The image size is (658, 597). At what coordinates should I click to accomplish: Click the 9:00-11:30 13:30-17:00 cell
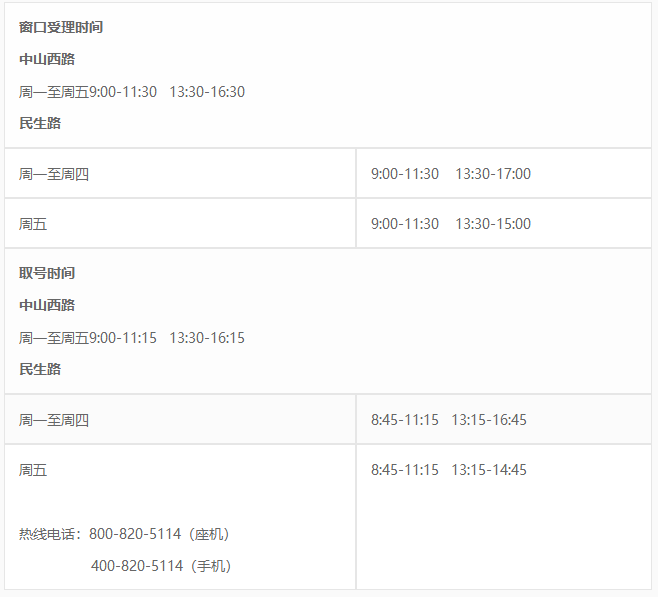[x=504, y=173]
